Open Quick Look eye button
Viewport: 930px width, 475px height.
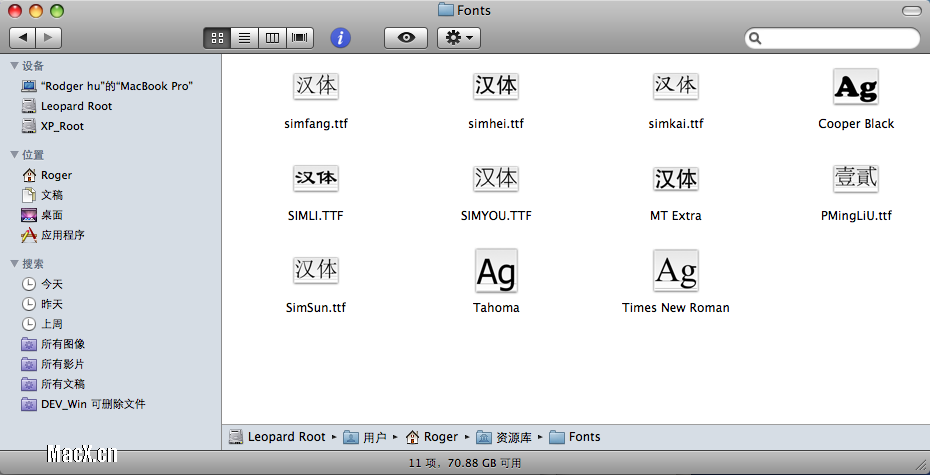point(406,38)
